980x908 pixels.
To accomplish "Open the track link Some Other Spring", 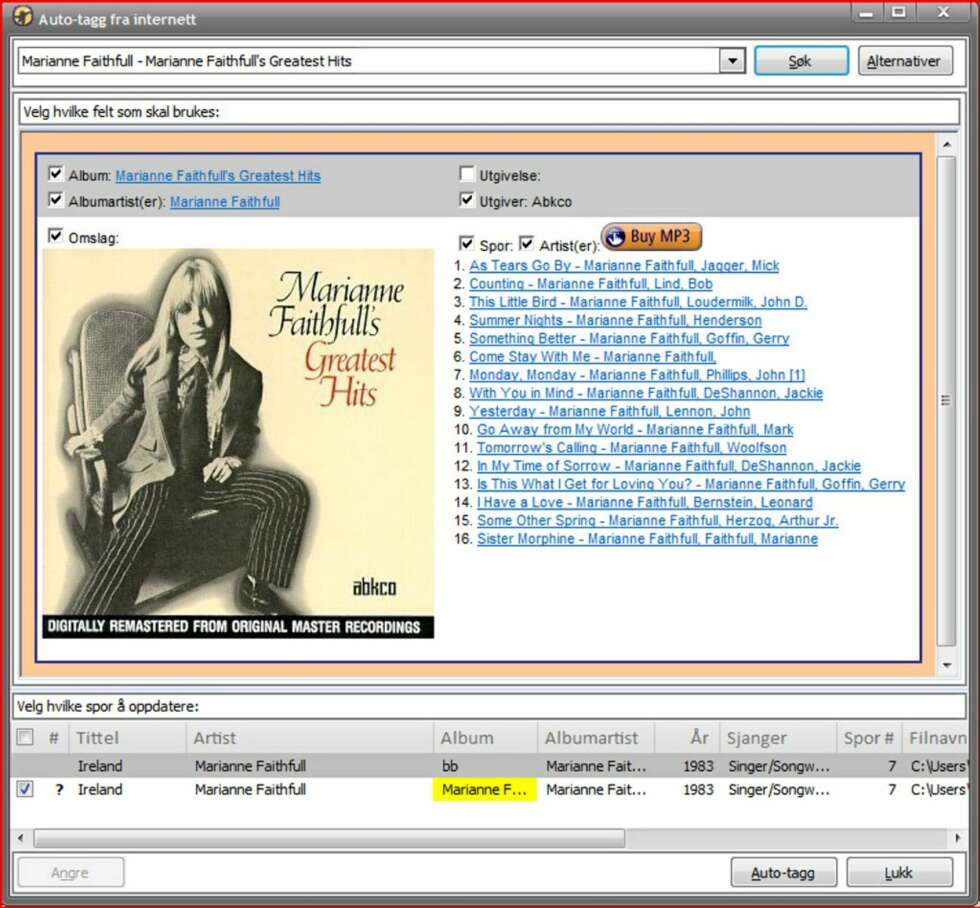I will point(658,520).
